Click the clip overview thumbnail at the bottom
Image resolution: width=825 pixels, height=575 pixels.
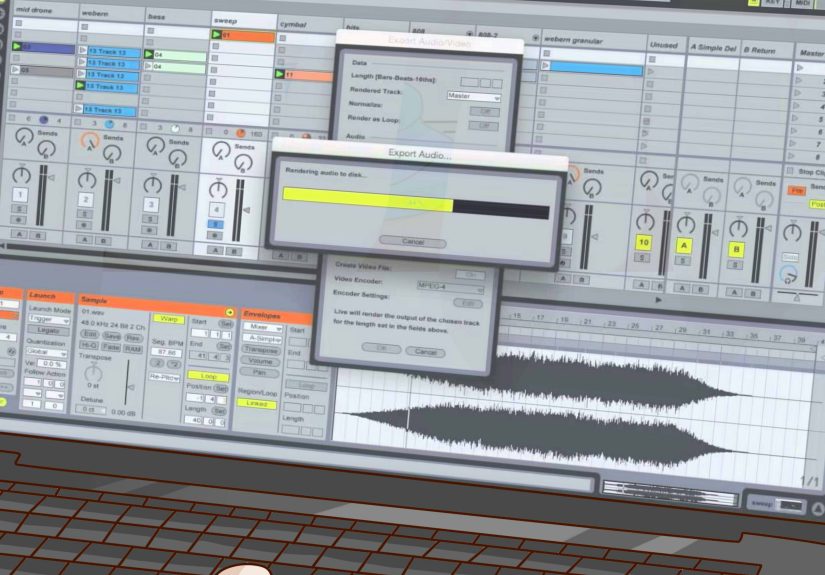tap(669, 495)
